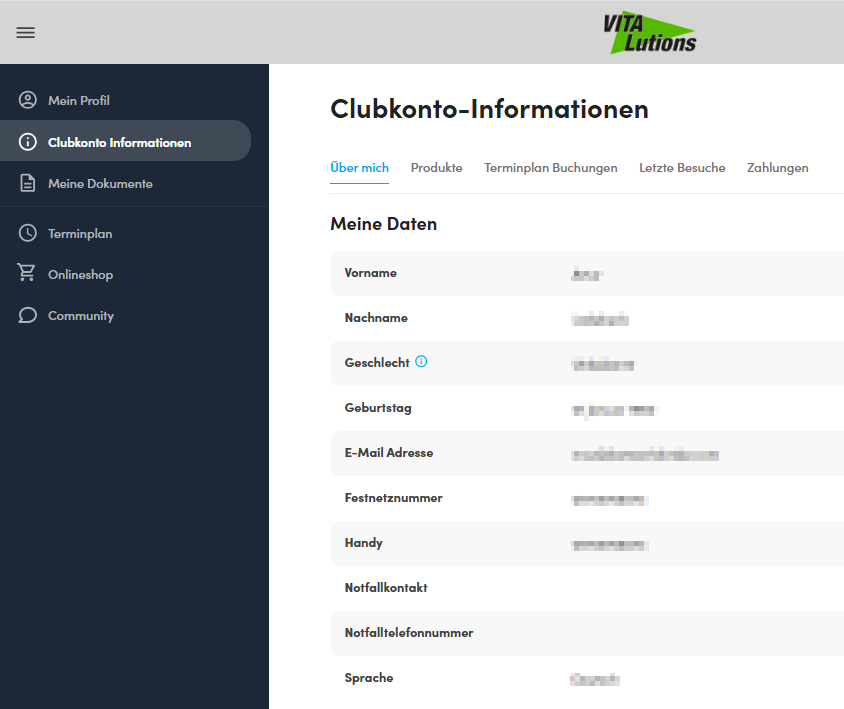The height and width of the screenshot is (709, 844).
Task: Open the Terminplan Buchungen tab
Action: pos(551,167)
